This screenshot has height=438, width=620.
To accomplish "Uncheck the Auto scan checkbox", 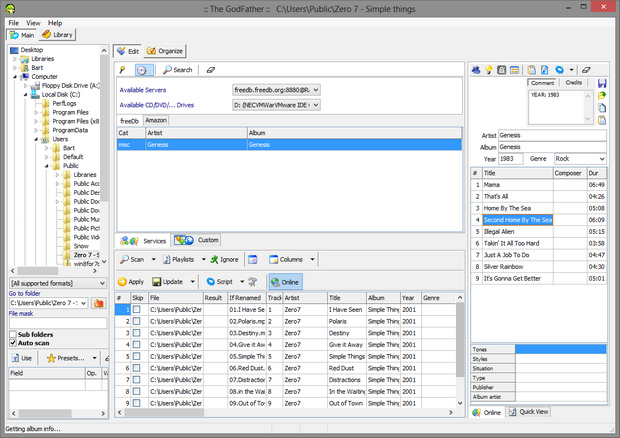I will click(x=13, y=343).
